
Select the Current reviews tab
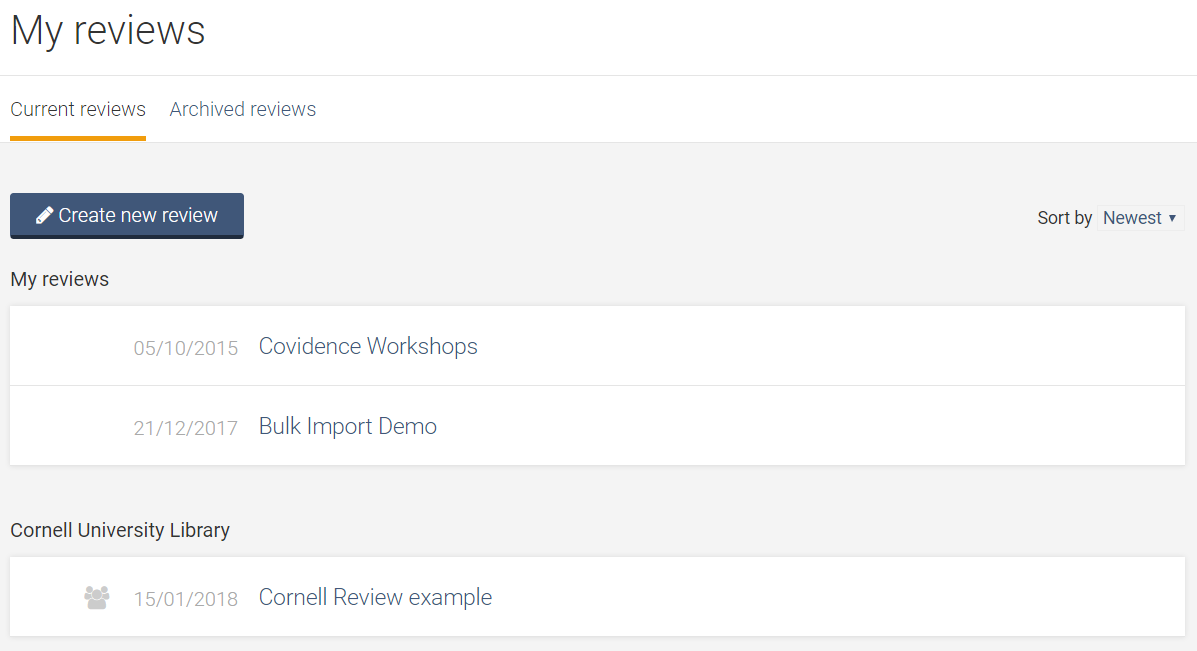pos(78,109)
